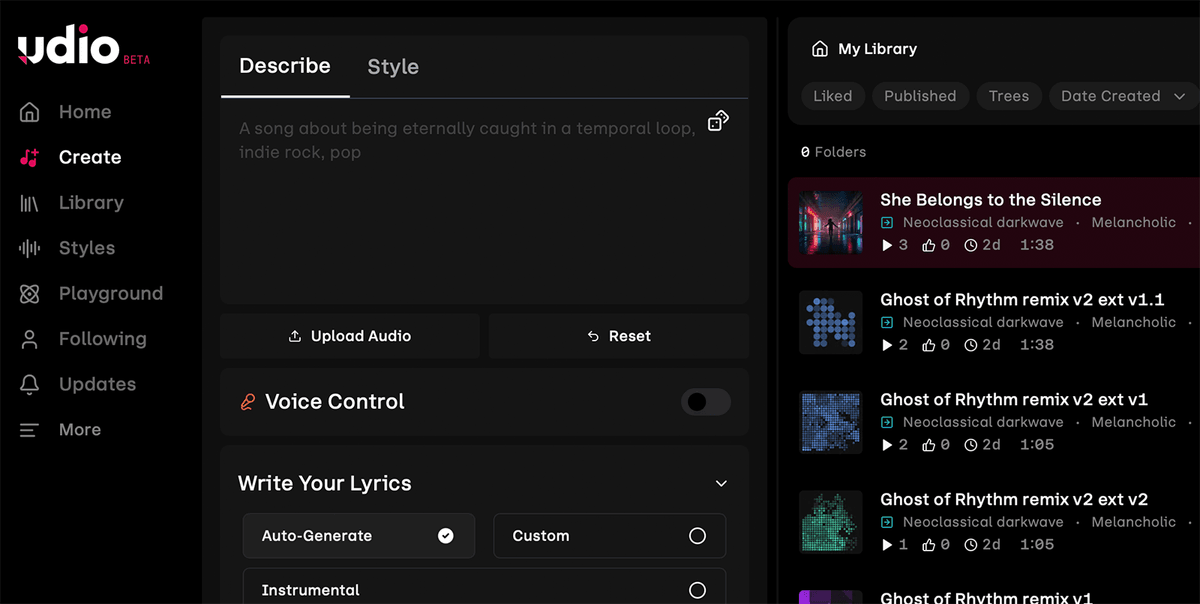1200x604 pixels.
Task: Open Updates bell icon
Action: click(x=30, y=384)
